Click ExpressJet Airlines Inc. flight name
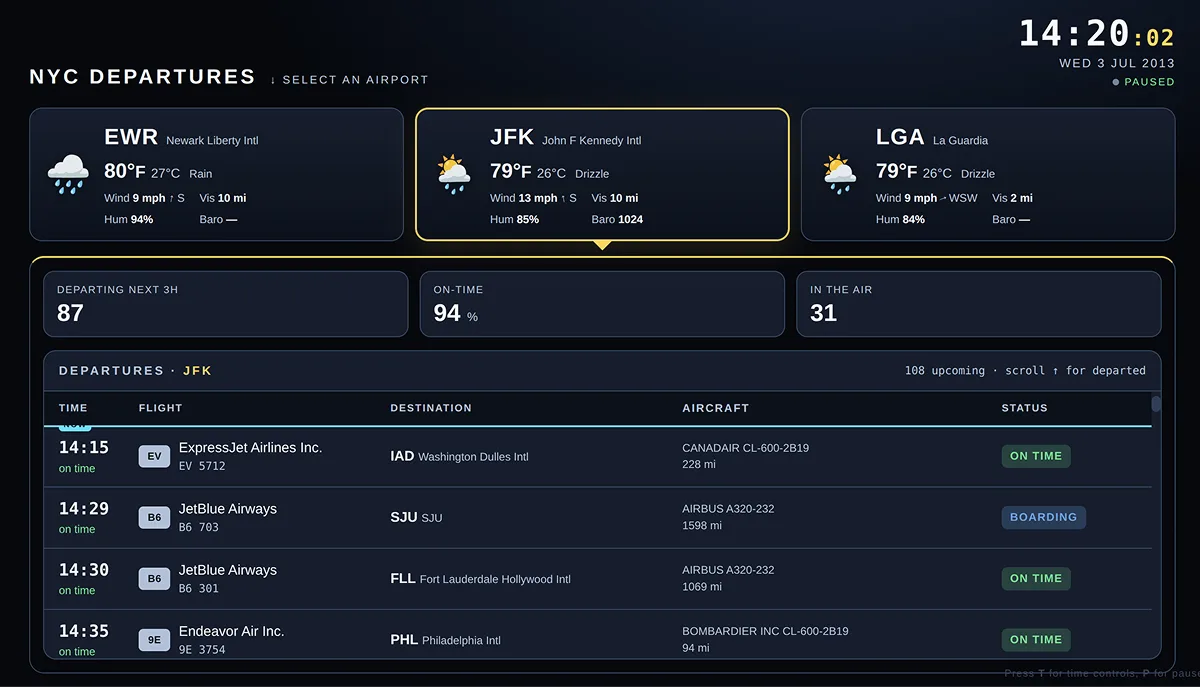Viewport: 1200px width, 687px height. [250, 448]
